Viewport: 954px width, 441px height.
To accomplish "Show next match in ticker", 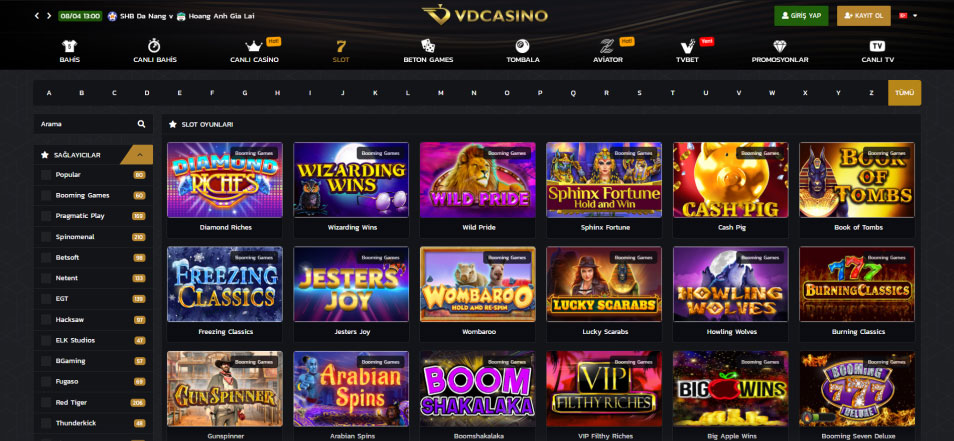I will tap(49, 16).
